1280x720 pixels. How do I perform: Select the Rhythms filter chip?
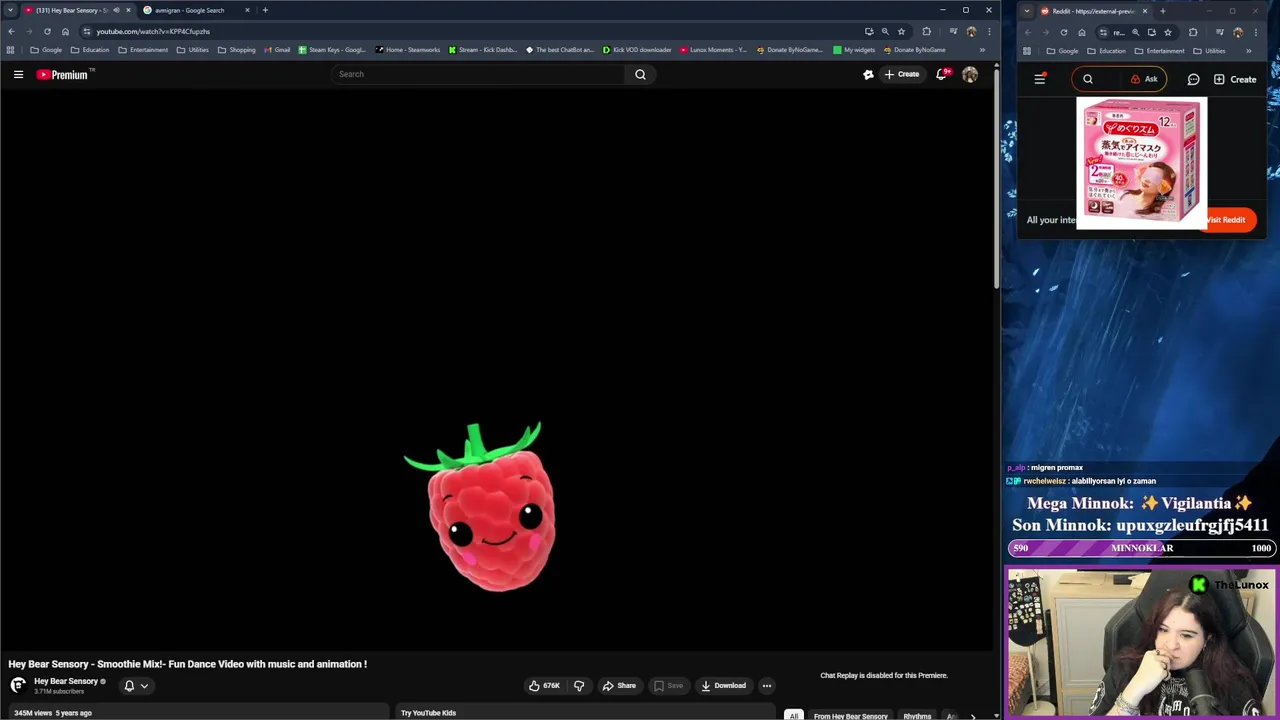pyautogui.click(x=917, y=716)
